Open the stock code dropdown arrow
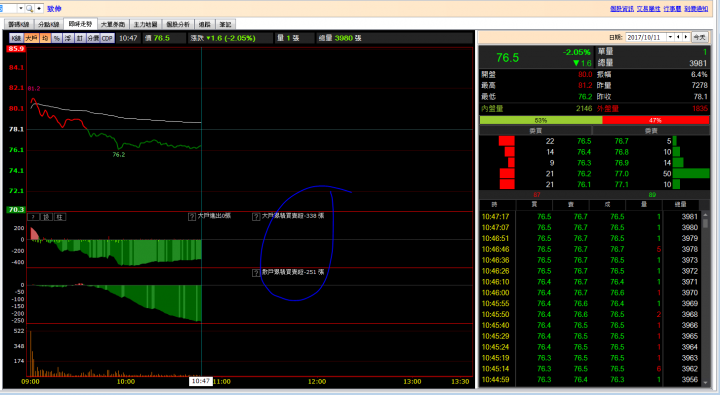 pyautogui.click(x=21, y=8)
